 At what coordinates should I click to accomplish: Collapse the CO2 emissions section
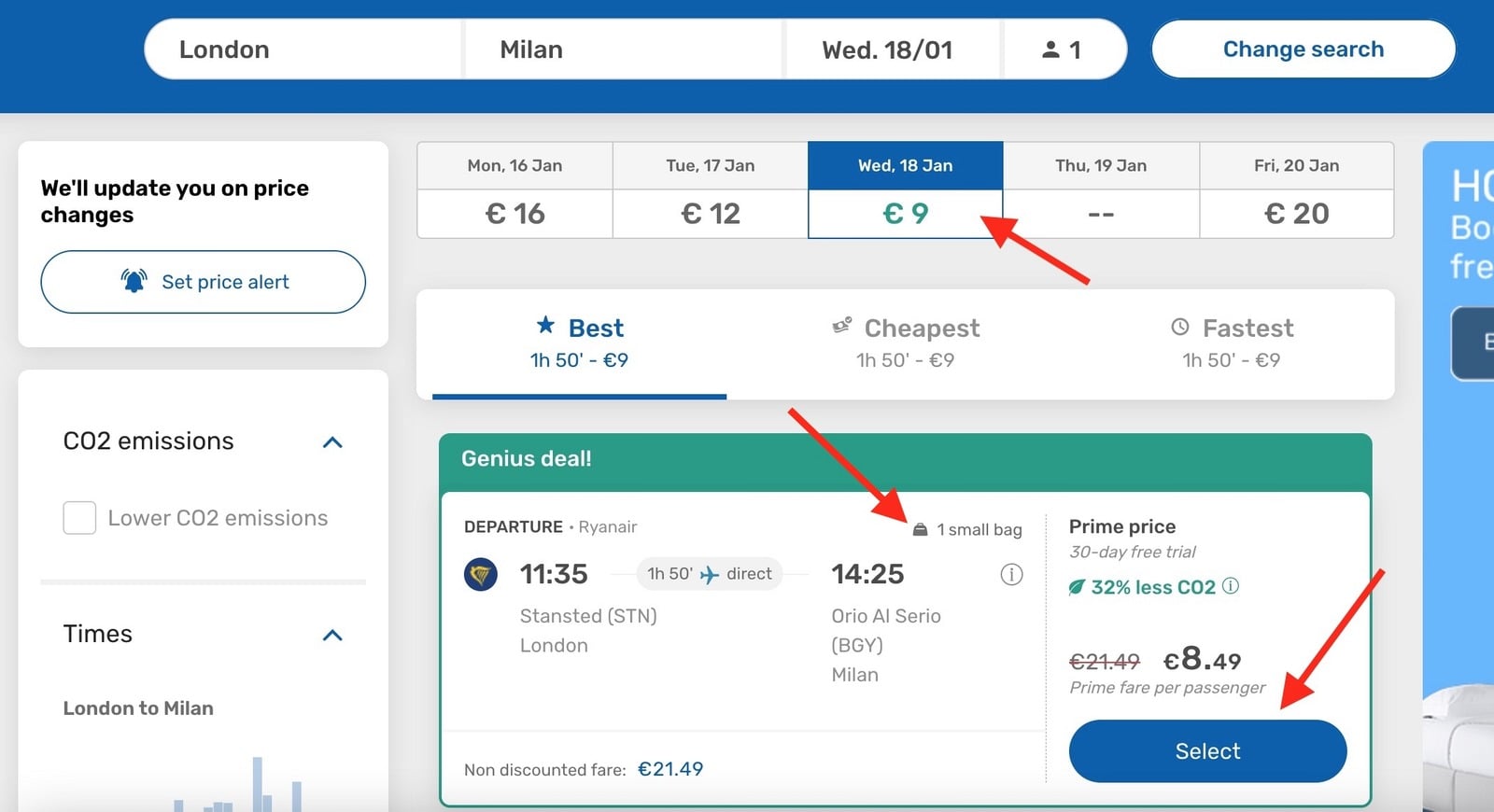(x=332, y=442)
